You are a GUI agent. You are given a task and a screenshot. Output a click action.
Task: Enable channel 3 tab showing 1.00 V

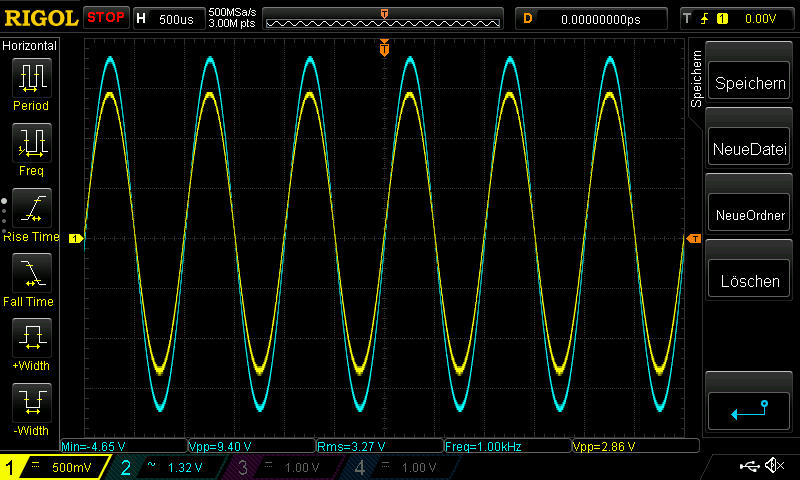pyautogui.click(x=283, y=467)
